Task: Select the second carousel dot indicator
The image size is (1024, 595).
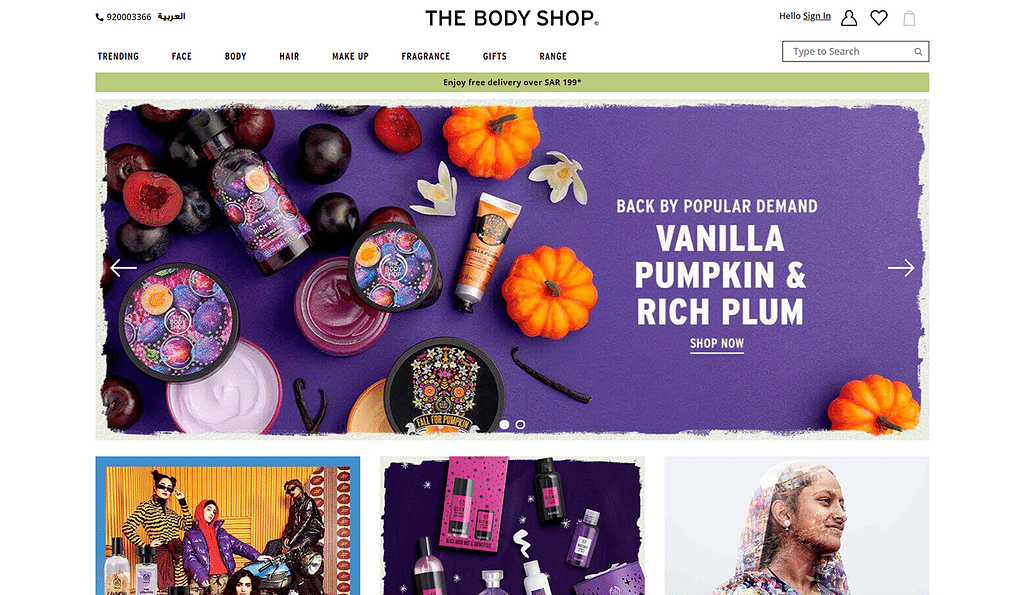Action: (x=520, y=425)
